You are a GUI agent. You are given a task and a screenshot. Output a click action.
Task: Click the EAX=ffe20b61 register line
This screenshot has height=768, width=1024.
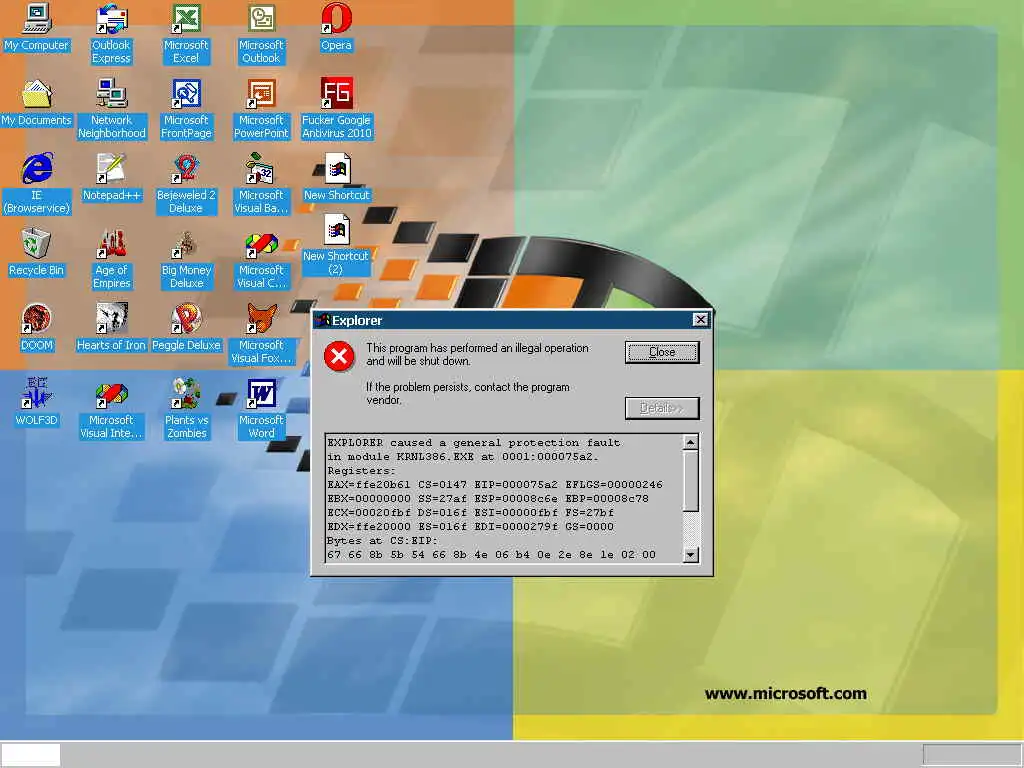click(494, 485)
